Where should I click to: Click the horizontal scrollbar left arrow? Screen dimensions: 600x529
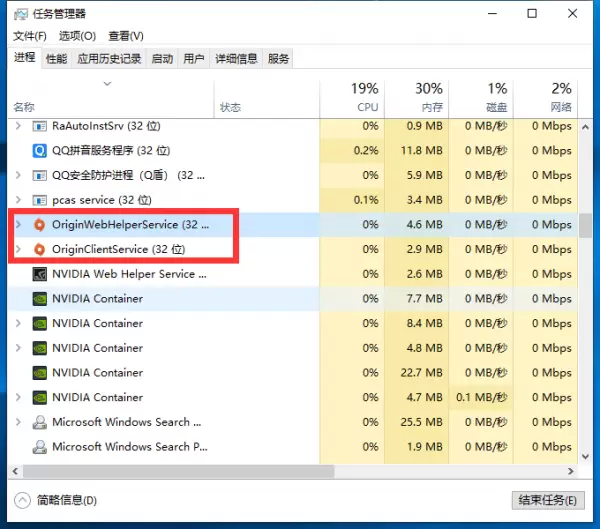[x=15, y=471]
